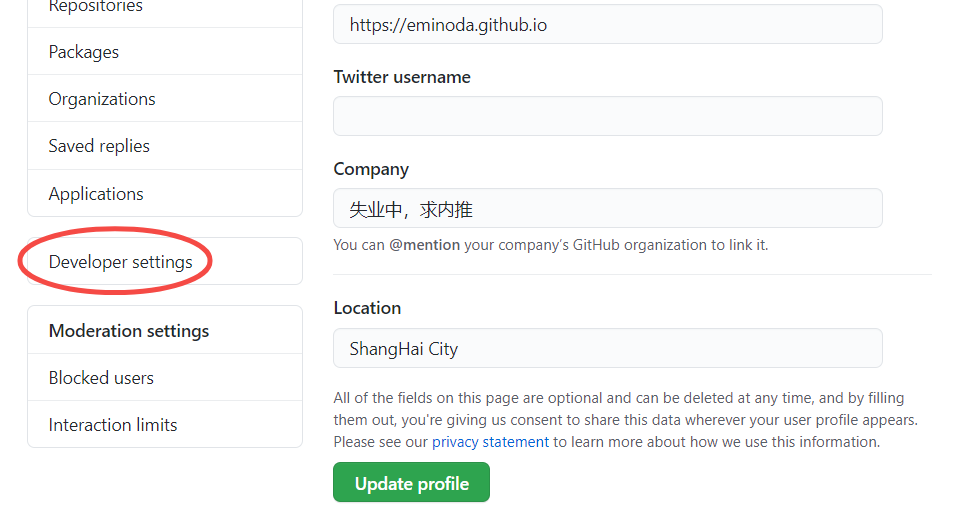Click the optional fields consent paragraph

point(625,419)
